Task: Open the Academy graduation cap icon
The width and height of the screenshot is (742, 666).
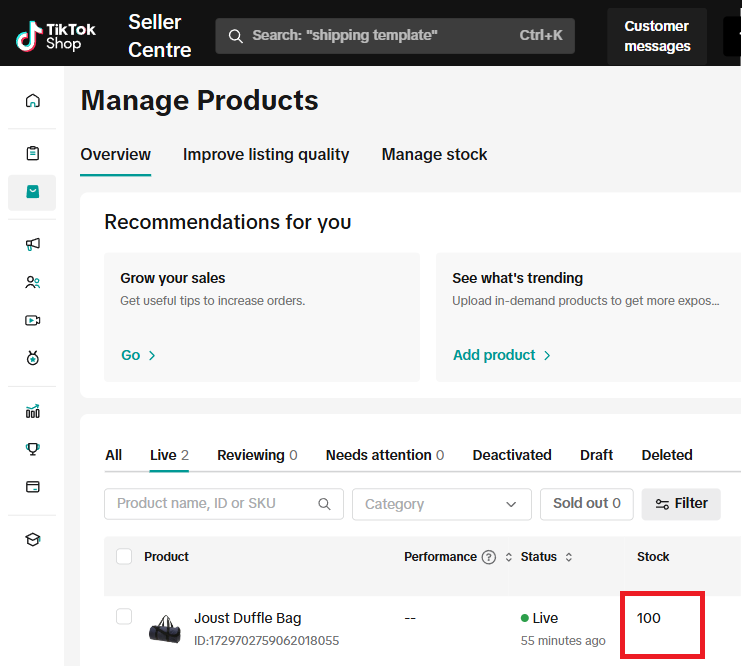Action: pos(33,540)
